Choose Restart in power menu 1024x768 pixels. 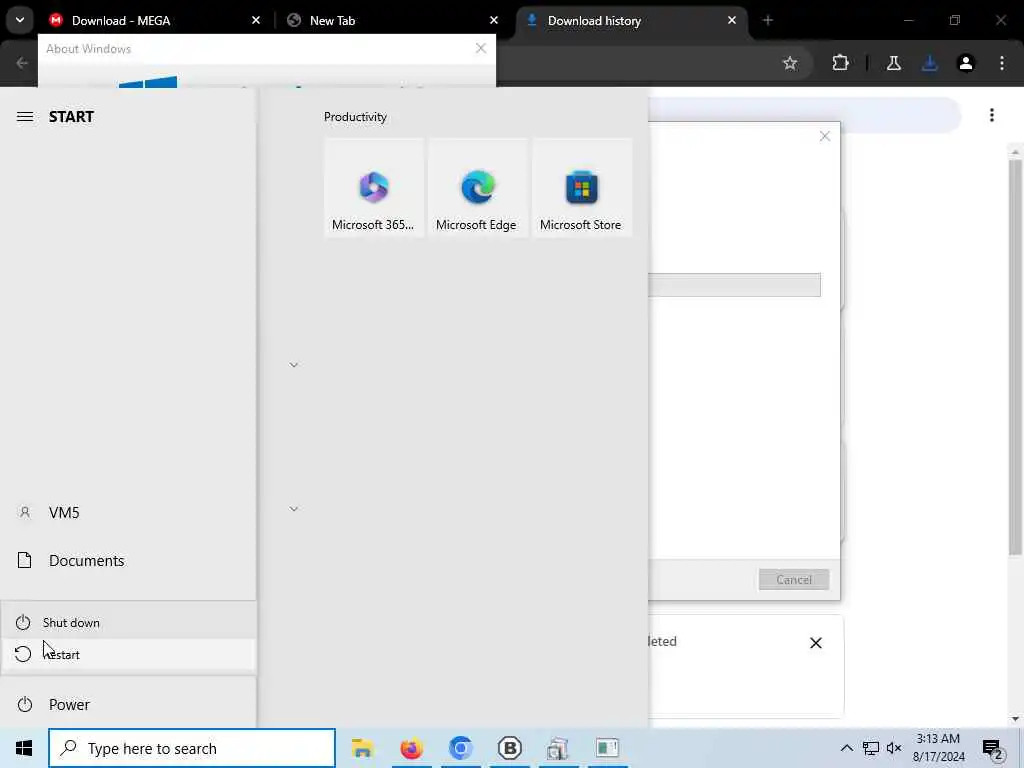[x=128, y=654]
